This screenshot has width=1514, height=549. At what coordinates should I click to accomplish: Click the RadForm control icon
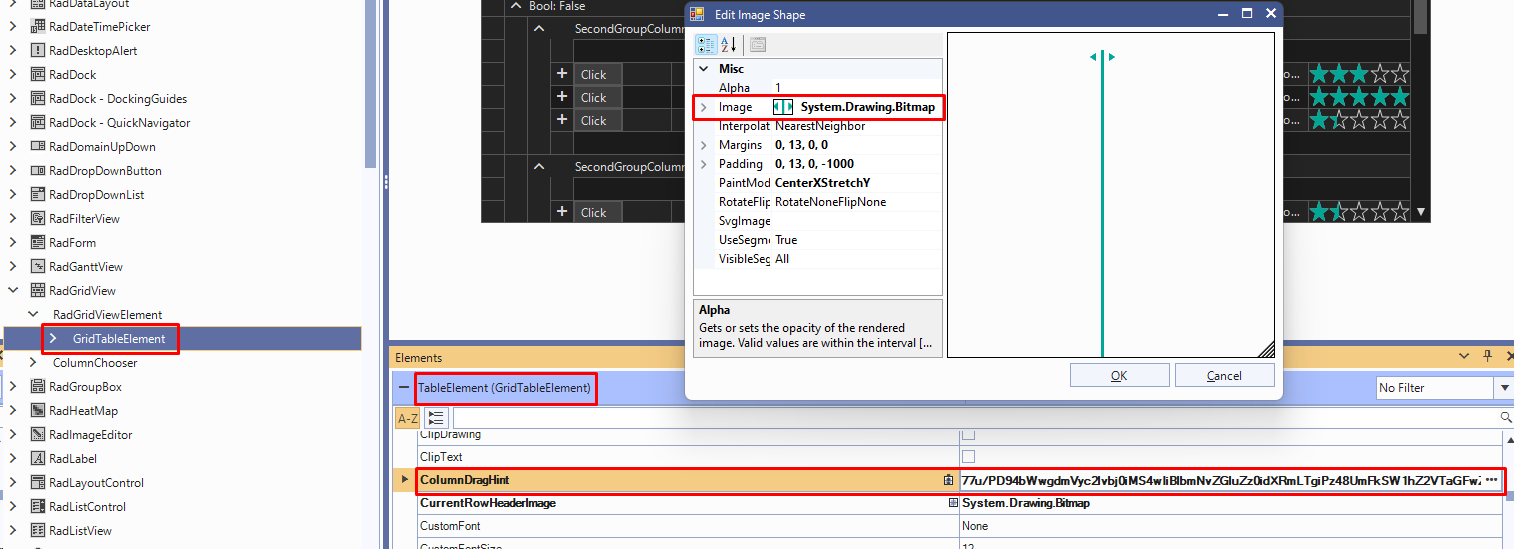coord(38,243)
